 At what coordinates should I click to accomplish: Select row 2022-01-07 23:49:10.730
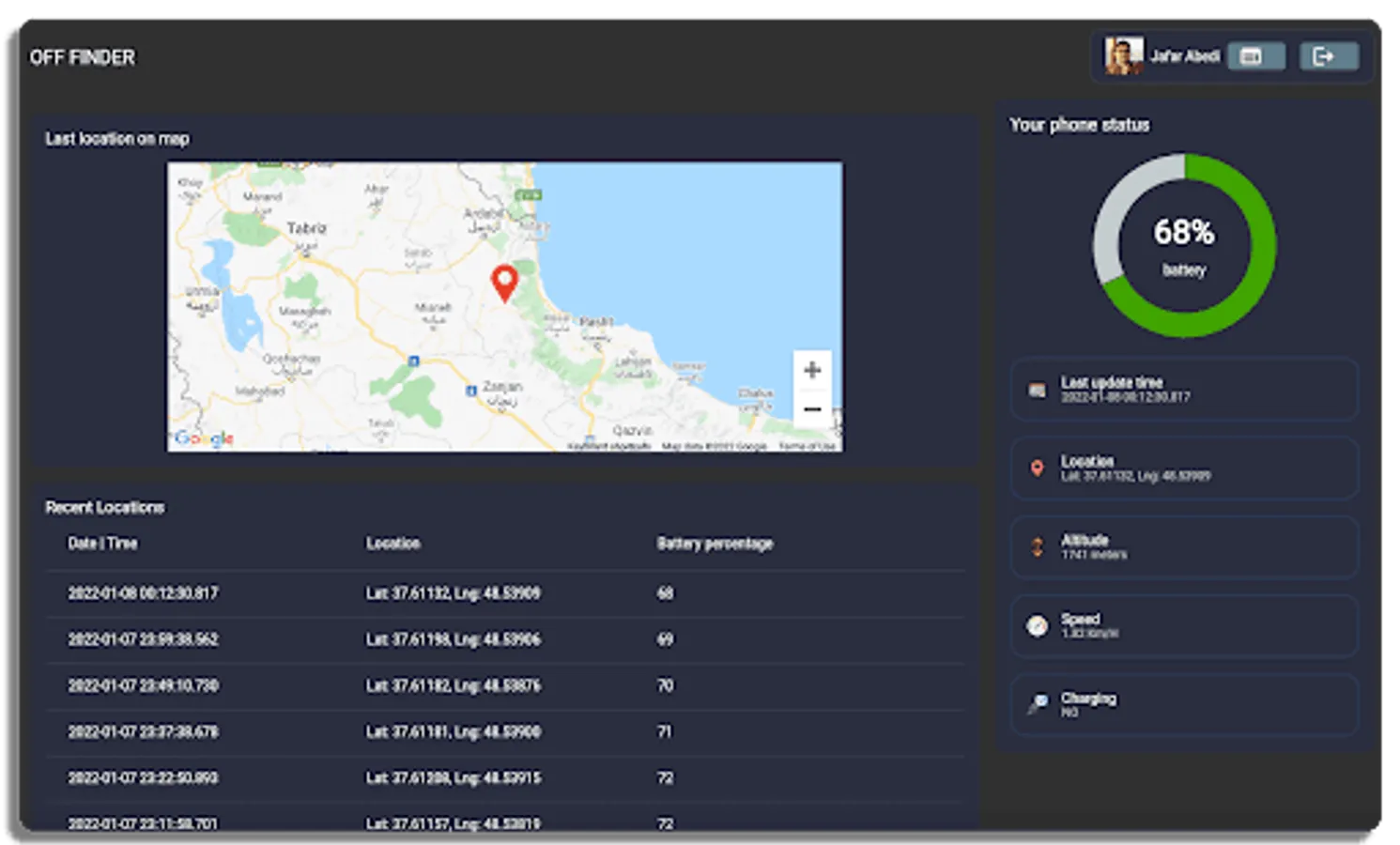(x=506, y=685)
